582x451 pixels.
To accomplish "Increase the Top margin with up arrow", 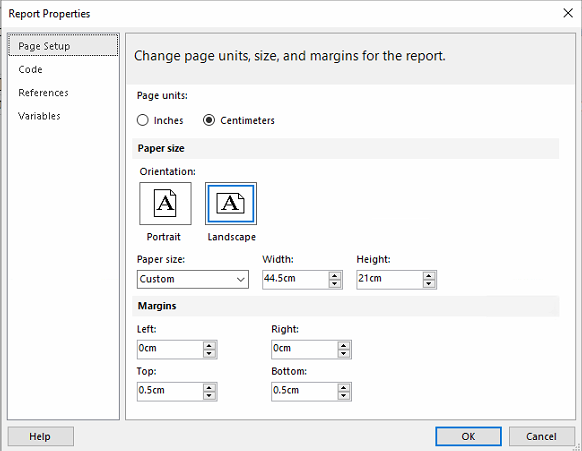I will click(x=209, y=388).
